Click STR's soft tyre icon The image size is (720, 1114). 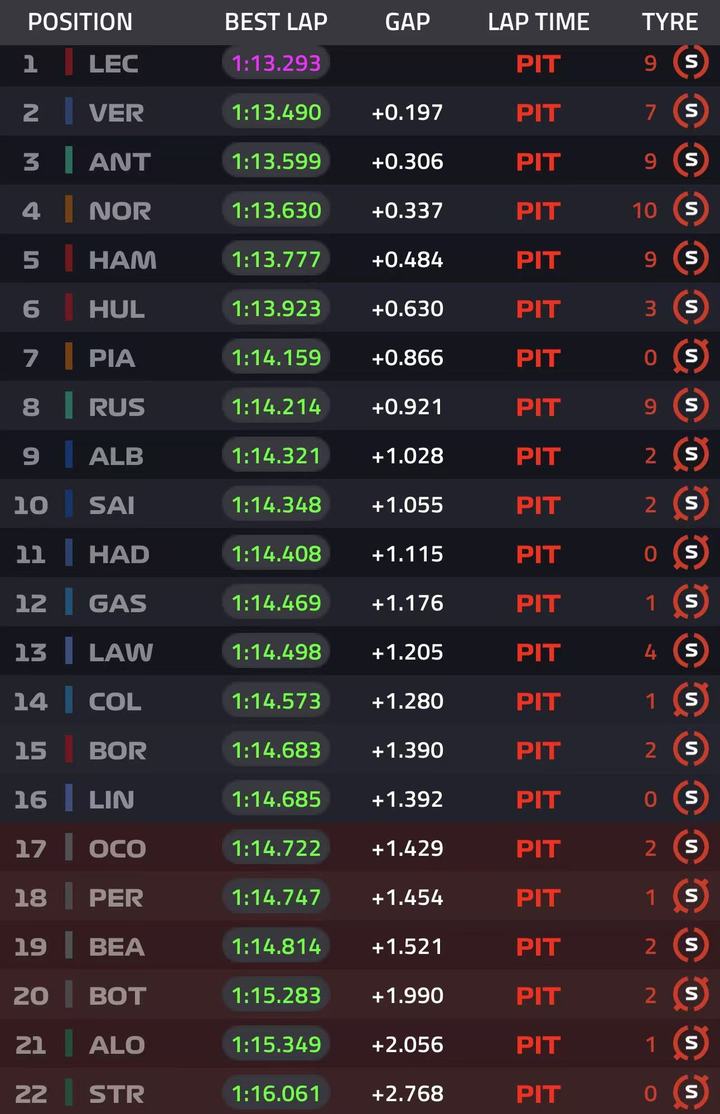[x=691, y=1093]
